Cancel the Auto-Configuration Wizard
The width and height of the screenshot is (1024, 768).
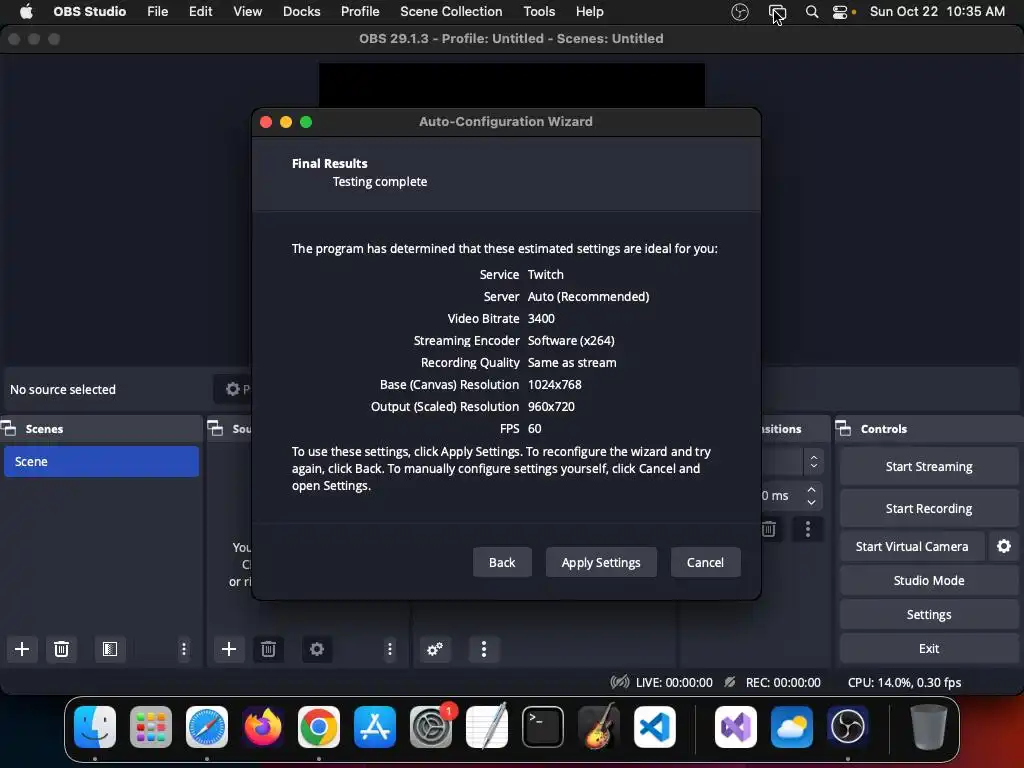(x=705, y=562)
